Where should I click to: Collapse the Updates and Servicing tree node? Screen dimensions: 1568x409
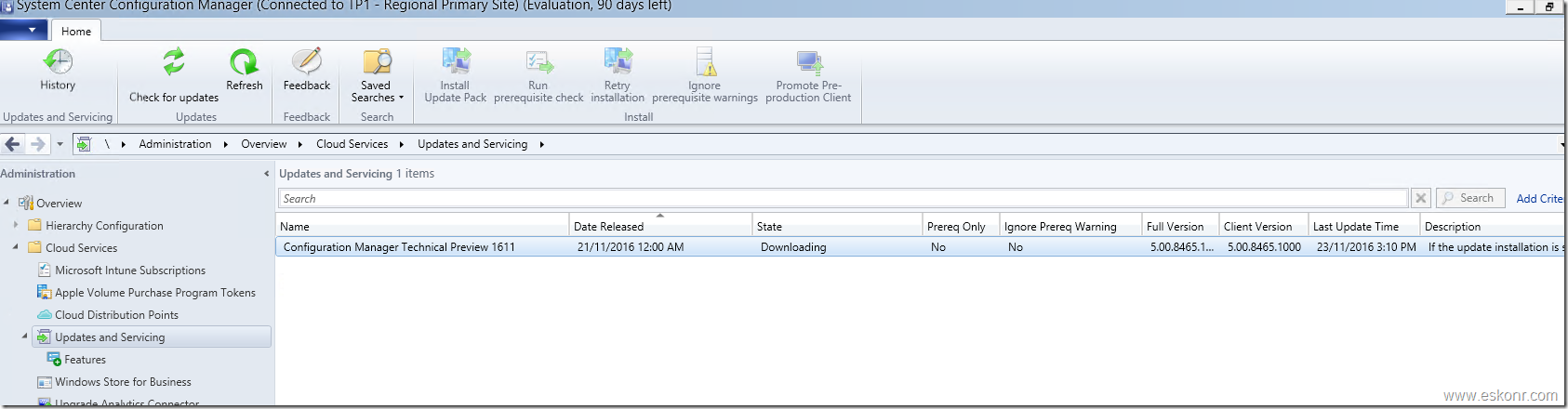[x=25, y=336]
